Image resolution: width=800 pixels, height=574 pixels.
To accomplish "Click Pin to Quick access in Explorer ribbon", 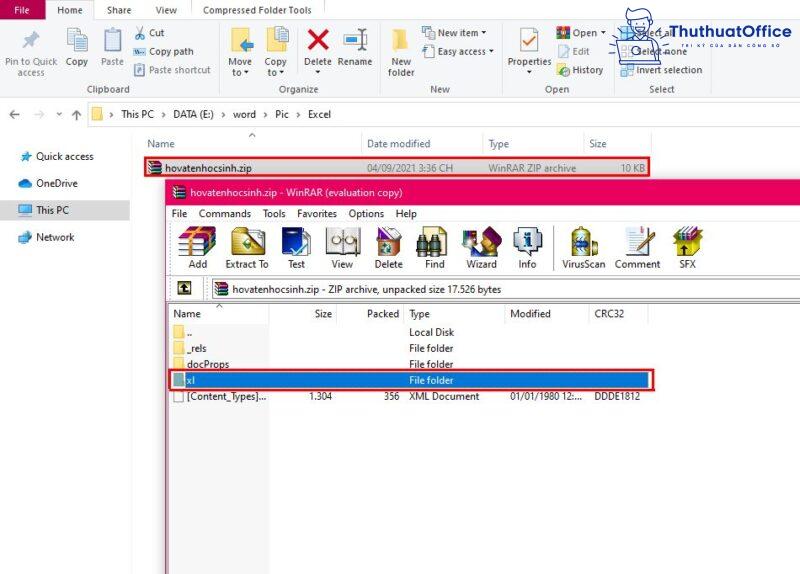I will [x=31, y=54].
